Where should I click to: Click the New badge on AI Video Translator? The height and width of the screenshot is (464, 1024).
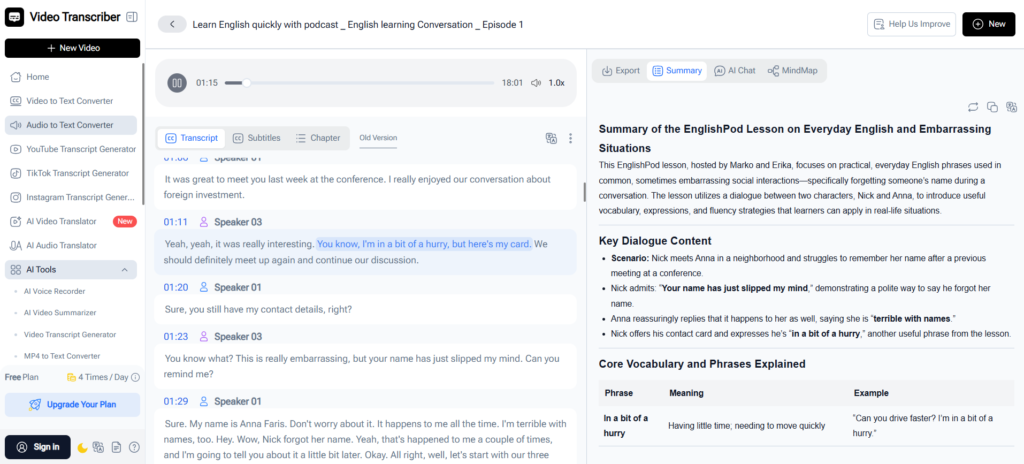tap(124, 222)
